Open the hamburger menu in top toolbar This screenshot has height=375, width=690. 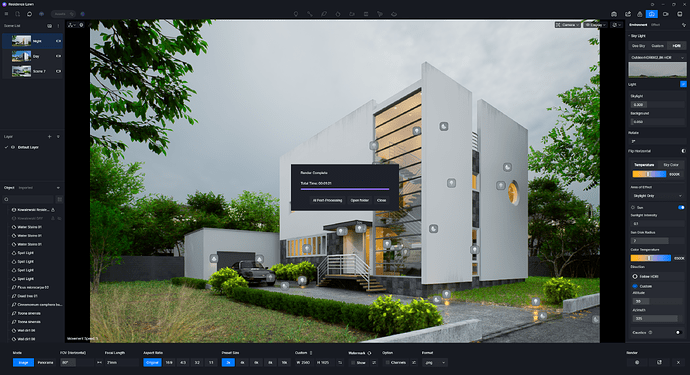coord(6,14)
